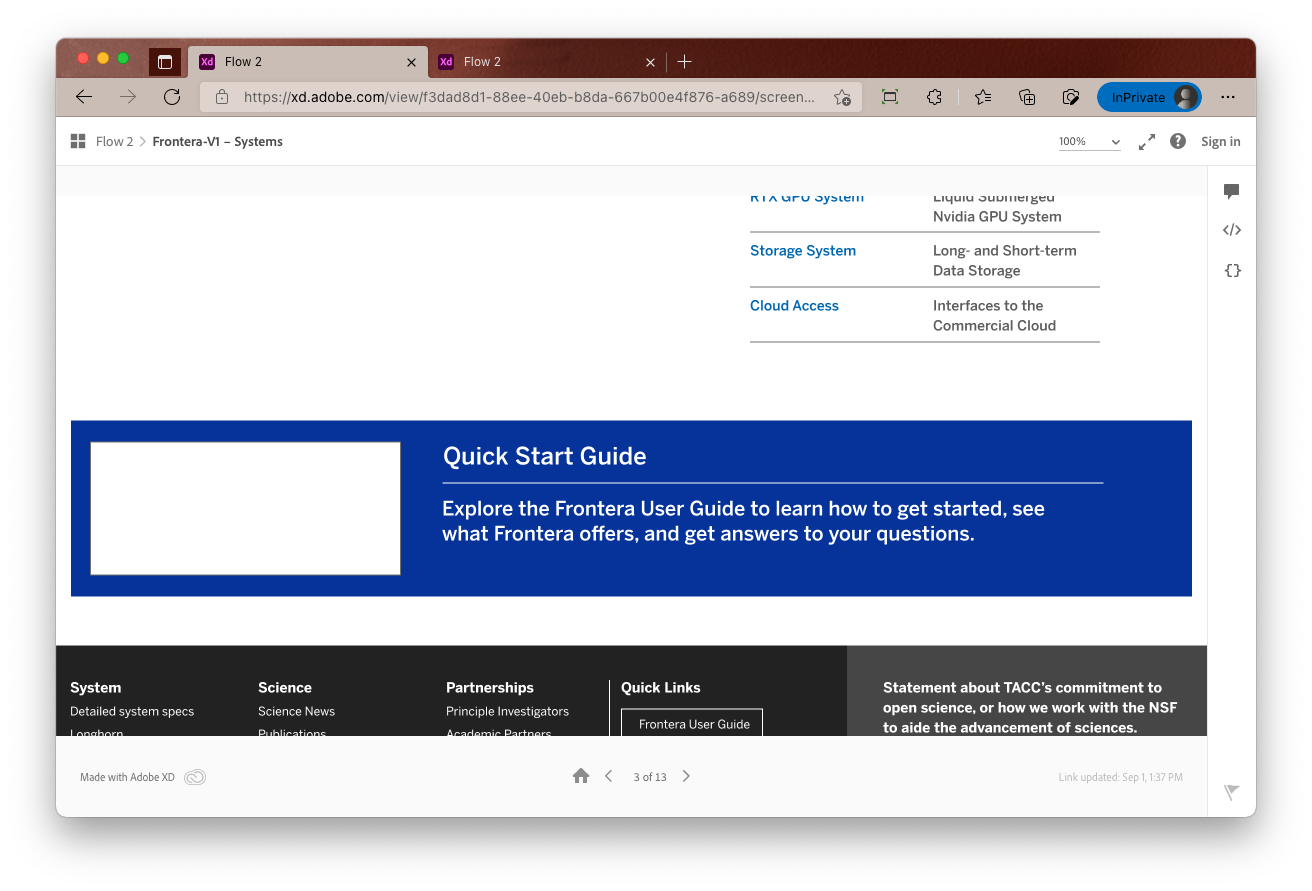Reload the page
Image resolution: width=1312 pixels, height=891 pixels.
[172, 97]
